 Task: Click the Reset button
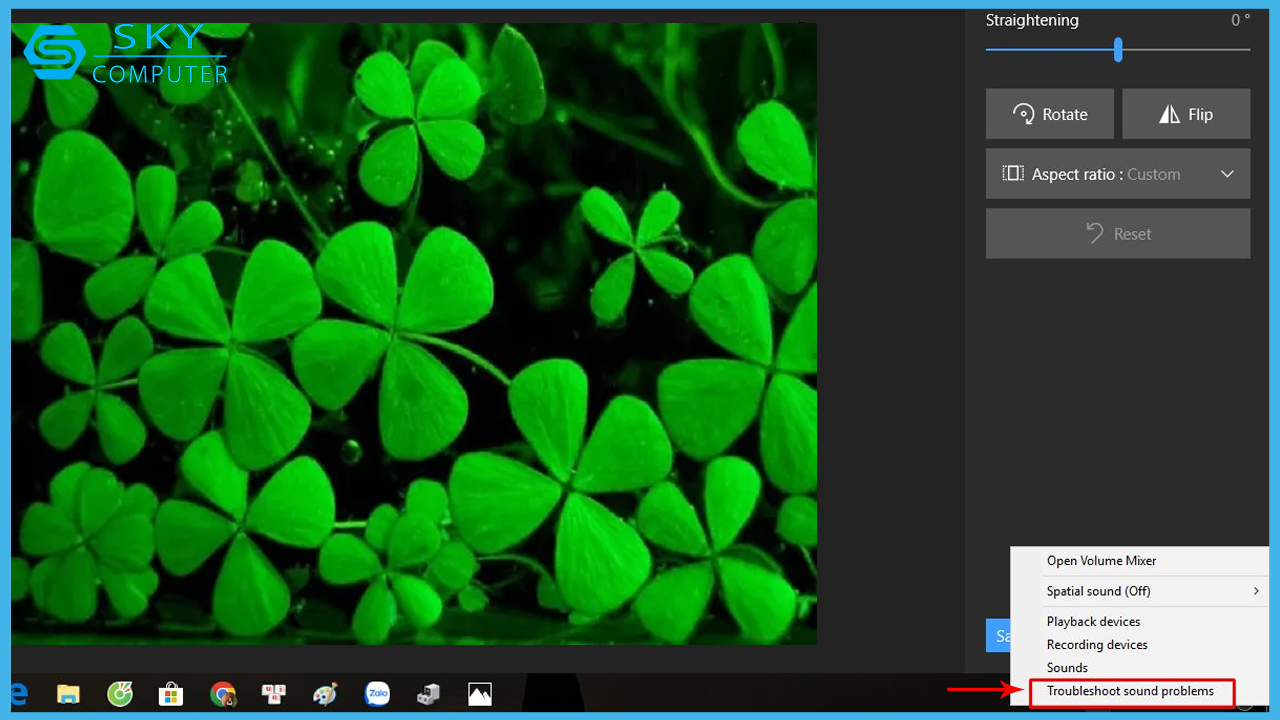(x=1117, y=234)
